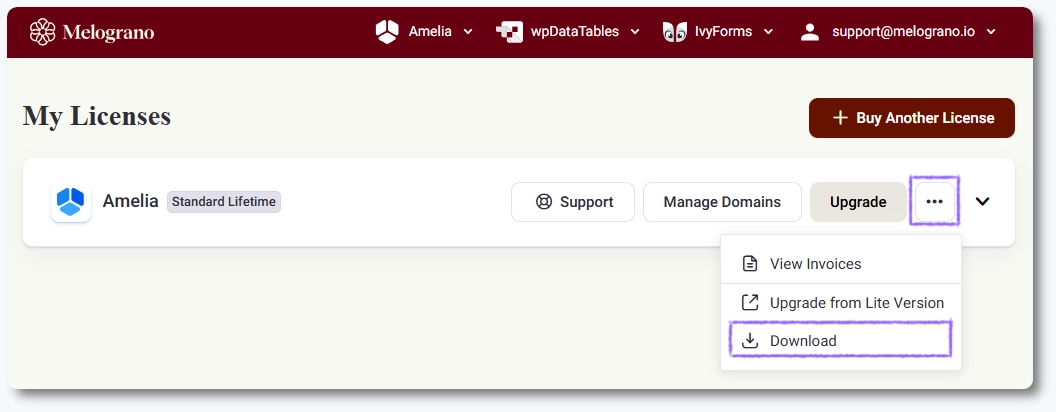Click the Melograno pomegranate logo icon
The image size is (1056, 412).
pyautogui.click(x=42, y=32)
